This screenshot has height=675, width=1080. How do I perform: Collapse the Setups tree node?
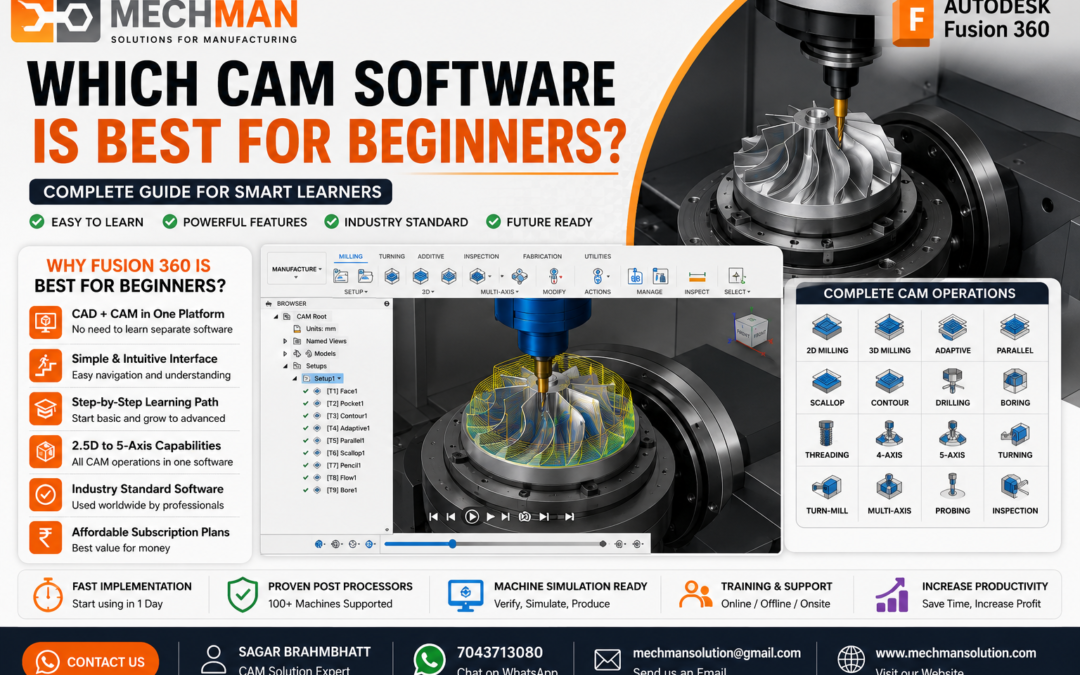tap(285, 366)
